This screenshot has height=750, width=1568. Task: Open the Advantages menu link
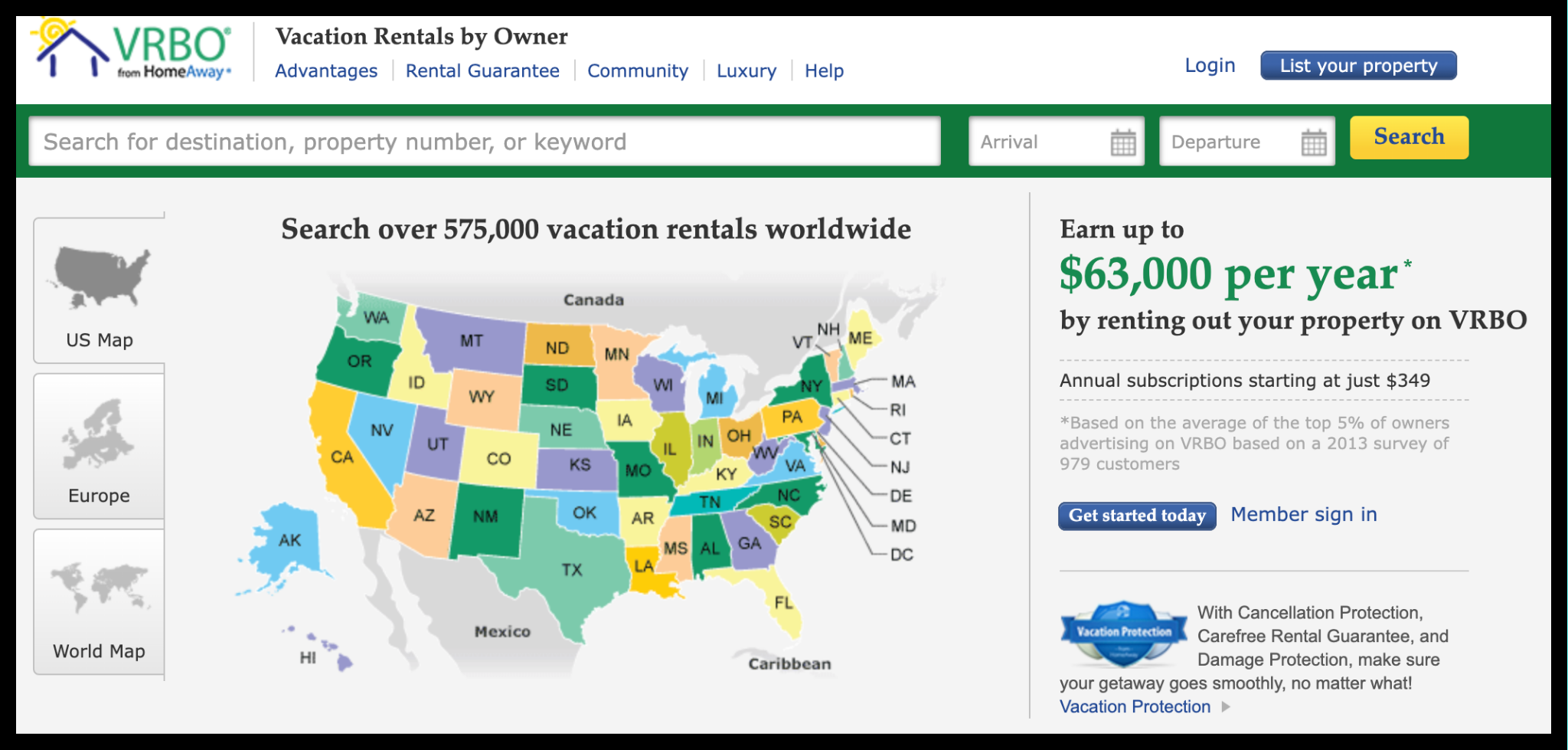click(326, 71)
